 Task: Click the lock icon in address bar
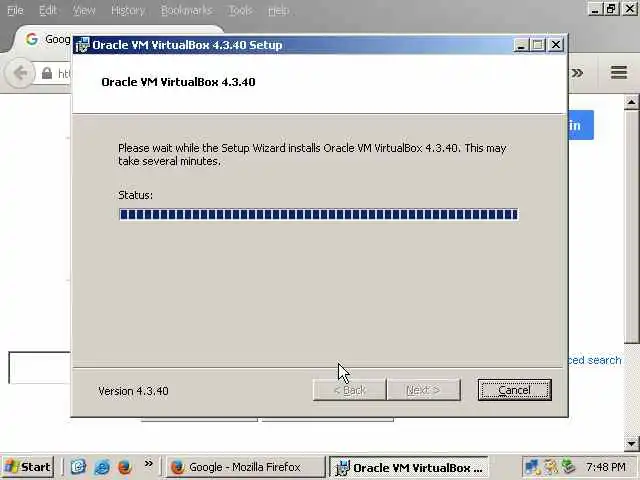(x=47, y=73)
